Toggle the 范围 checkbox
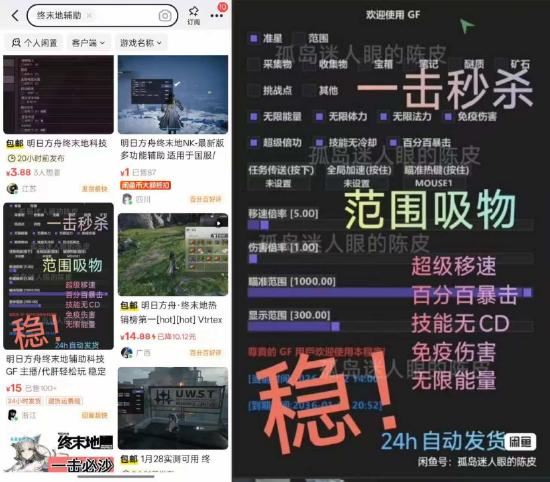The width and height of the screenshot is (550, 482). click(299, 38)
